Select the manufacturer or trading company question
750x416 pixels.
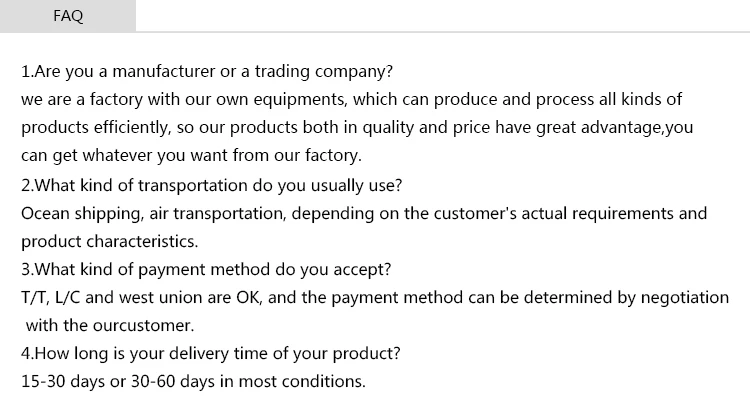pyautogui.click(x=207, y=71)
